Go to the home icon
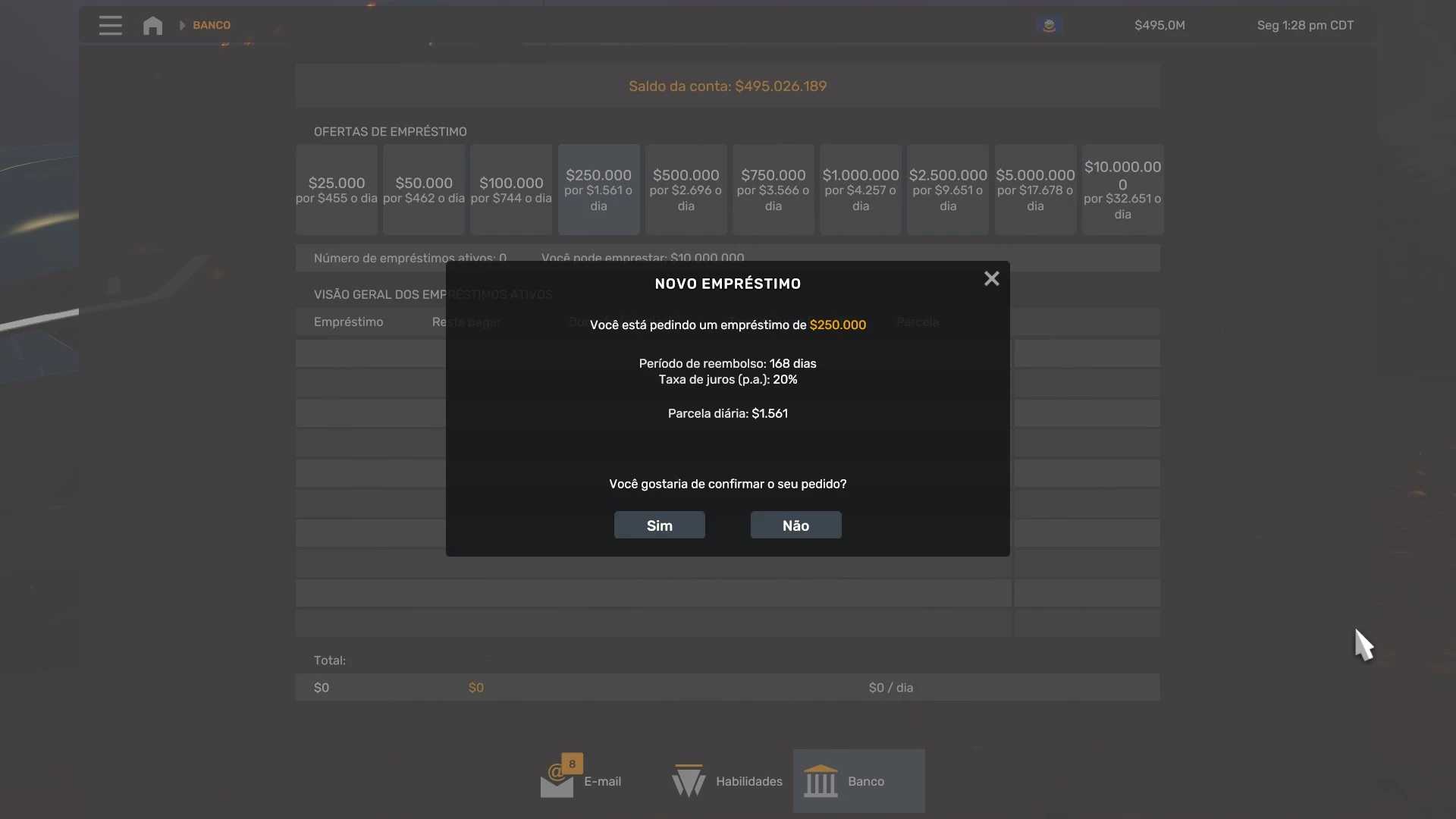The height and width of the screenshot is (819, 1456). [x=152, y=25]
